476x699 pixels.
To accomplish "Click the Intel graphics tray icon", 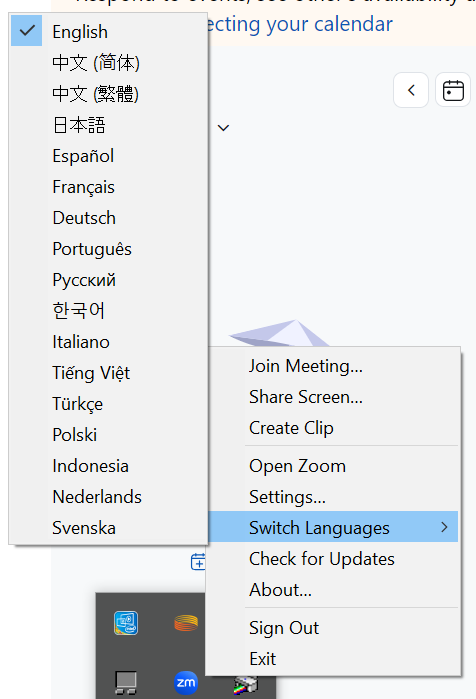I will (x=126, y=623).
